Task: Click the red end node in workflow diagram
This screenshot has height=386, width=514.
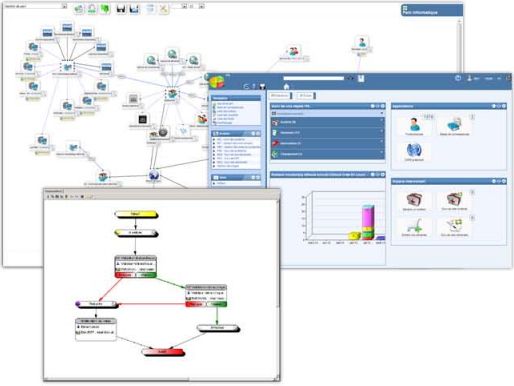Action: click(x=163, y=352)
